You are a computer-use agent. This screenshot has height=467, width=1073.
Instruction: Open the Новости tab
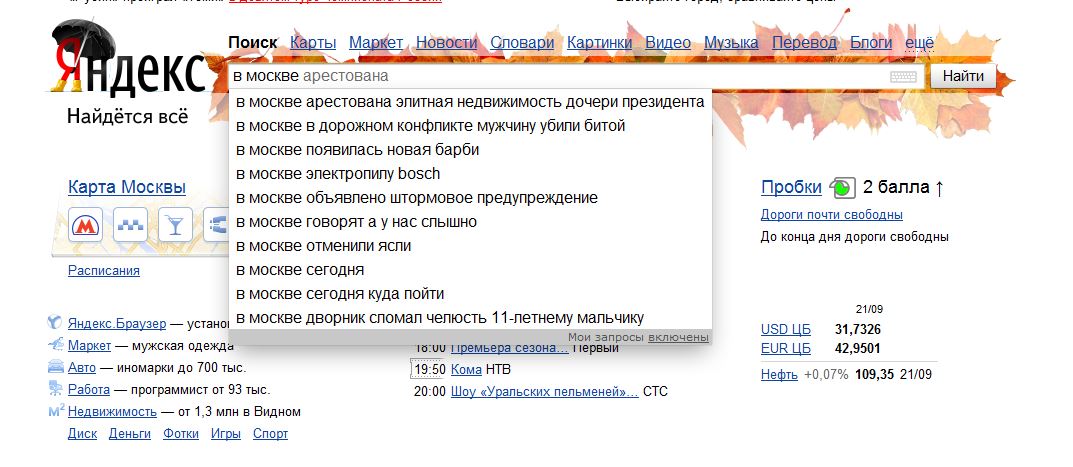tap(446, 42)
